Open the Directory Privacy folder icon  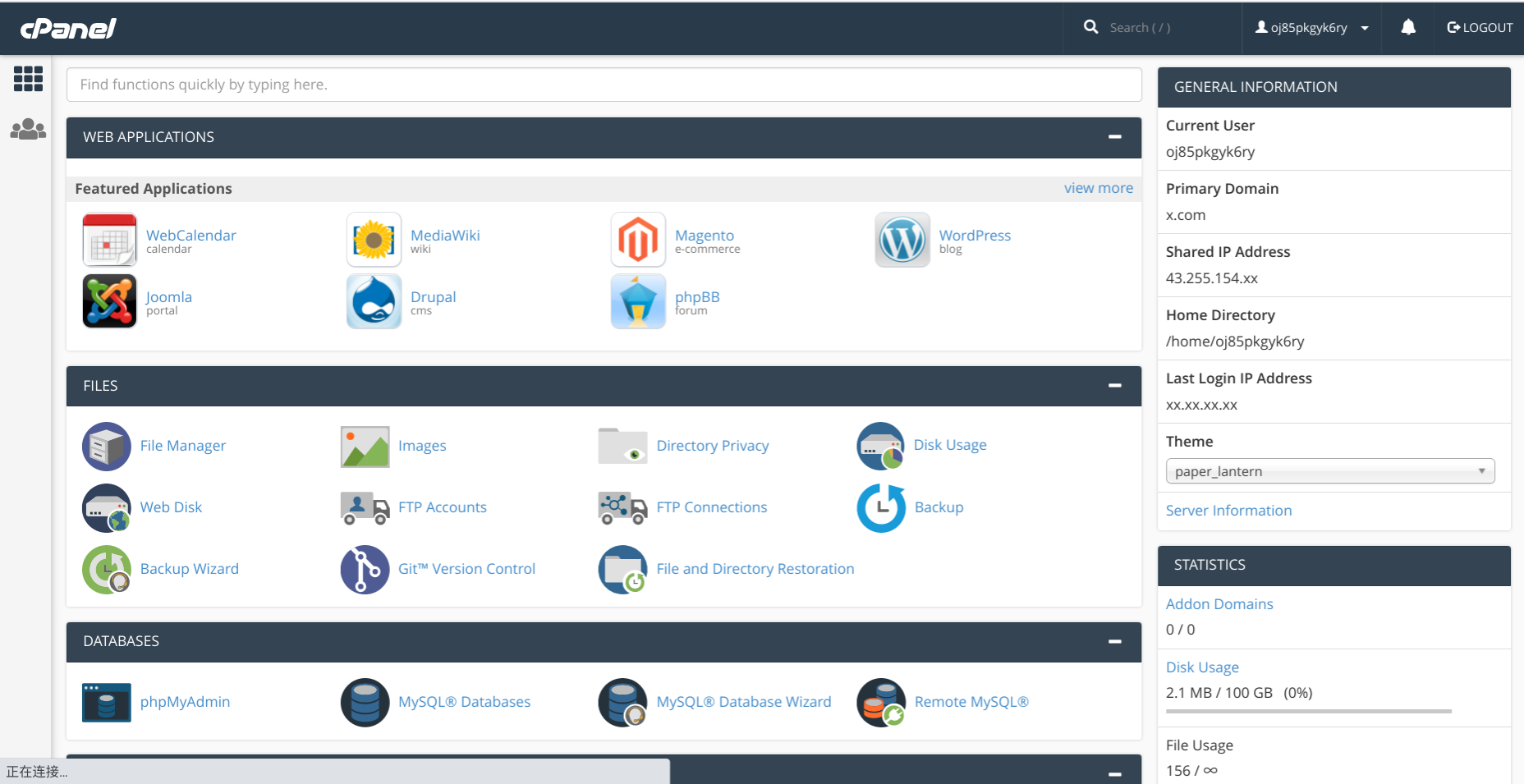tap(623, 447)
